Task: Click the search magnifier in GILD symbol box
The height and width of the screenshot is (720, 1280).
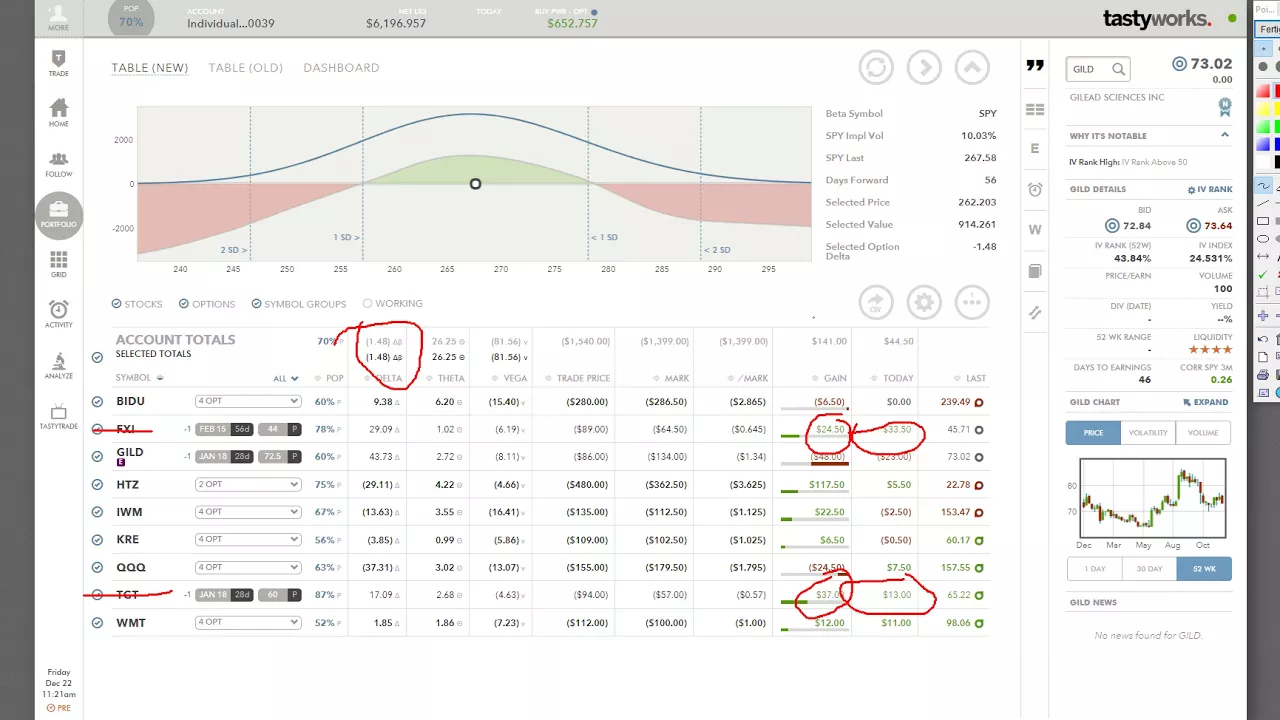Action: click(1118, 69)
